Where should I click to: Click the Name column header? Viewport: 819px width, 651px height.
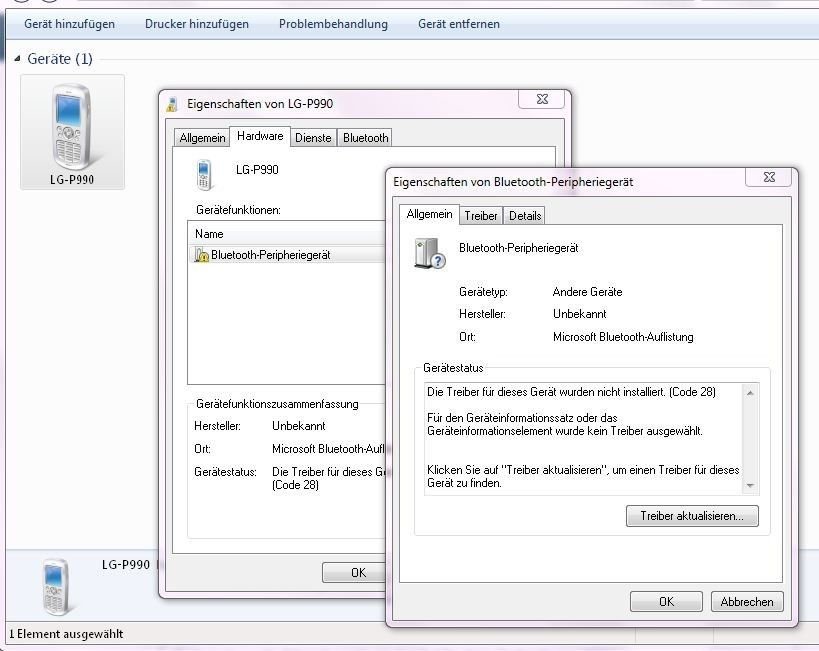pyautogui.click(x=287, y=234)
